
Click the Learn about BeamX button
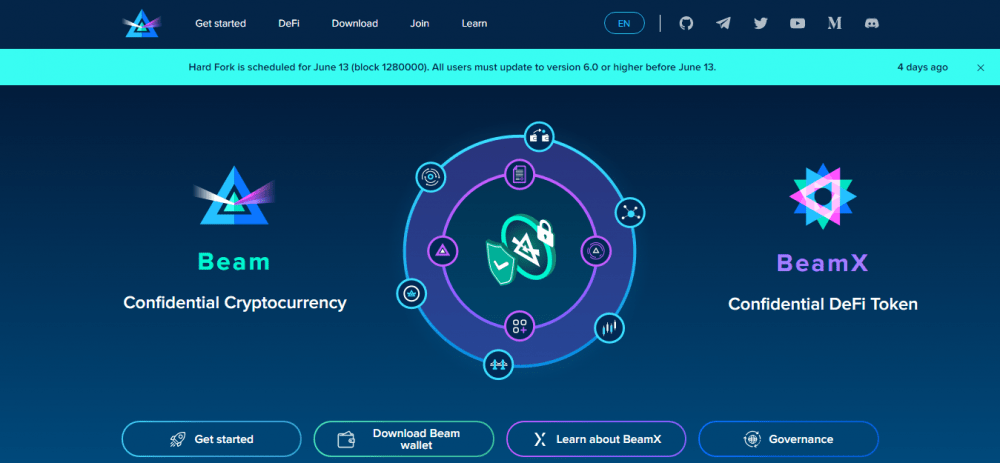click(x=596, y=439)
